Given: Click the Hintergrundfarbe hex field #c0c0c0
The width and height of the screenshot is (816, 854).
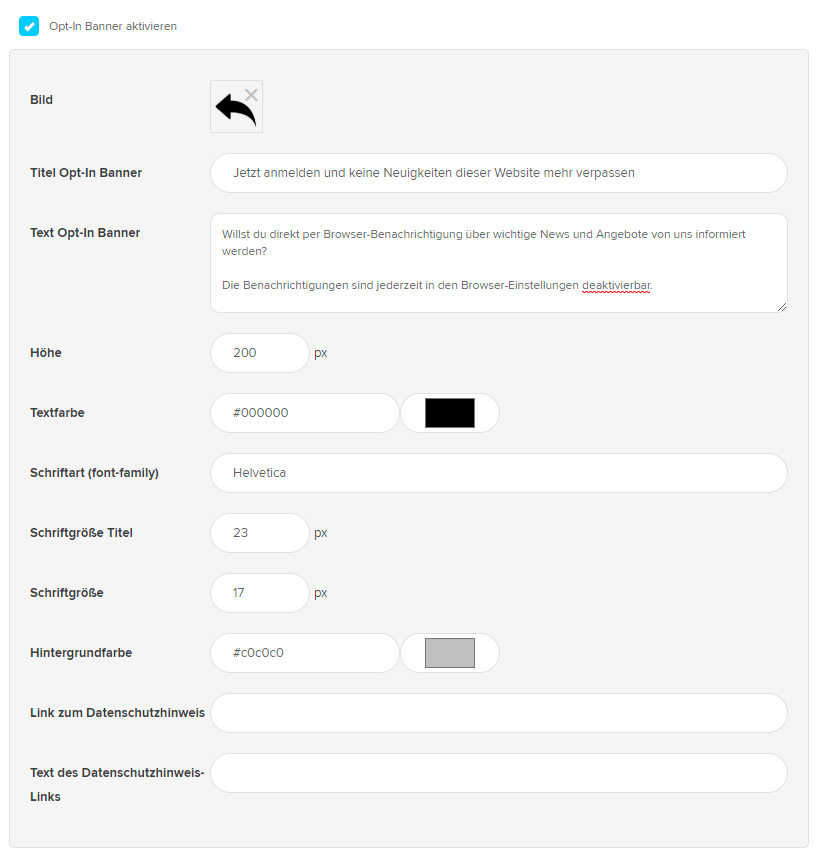Looking at the screenshot, I should click(305, 652).
